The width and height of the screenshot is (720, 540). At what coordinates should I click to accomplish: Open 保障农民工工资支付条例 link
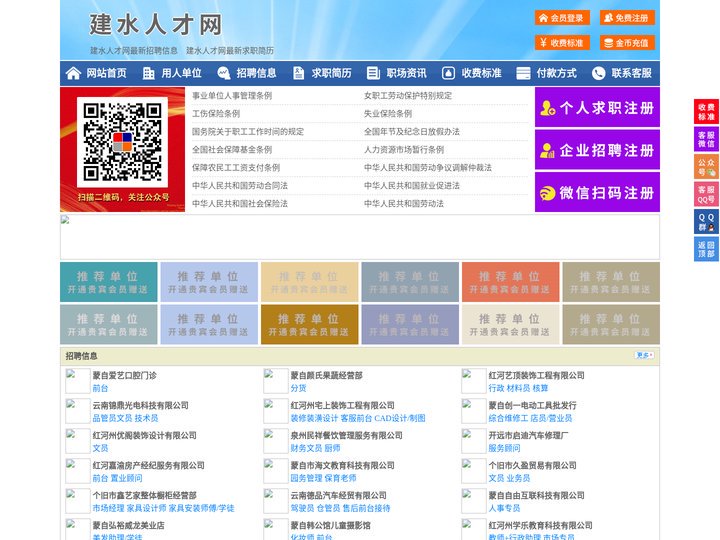(236, 168)
